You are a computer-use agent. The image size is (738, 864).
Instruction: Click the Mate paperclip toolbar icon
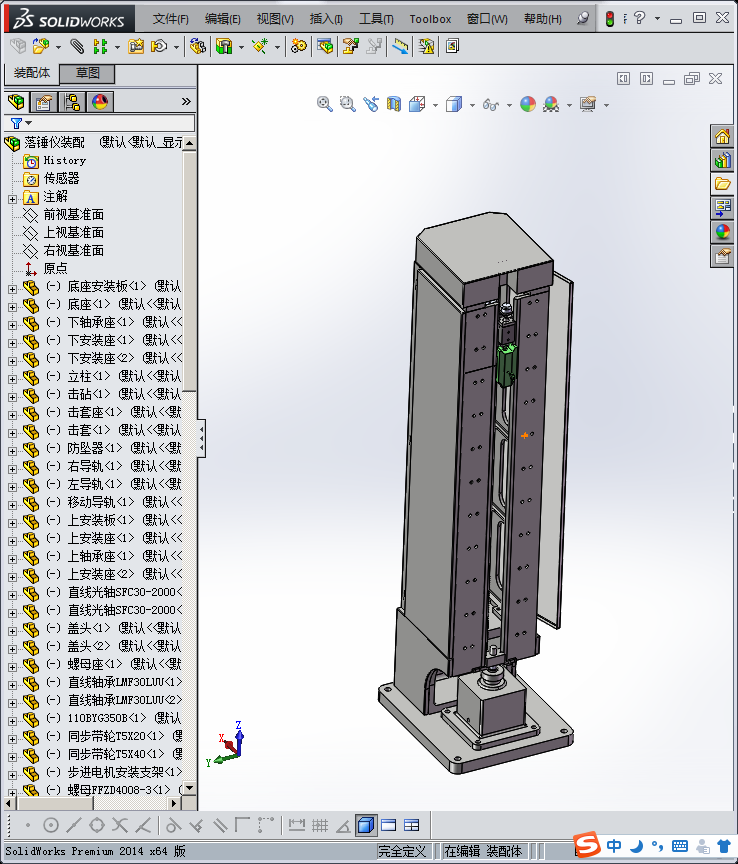click(x=77, y=46)
